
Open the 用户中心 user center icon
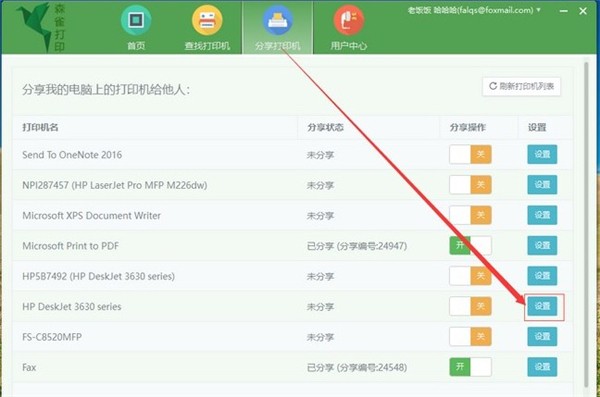pyautogui.click(x=349, y=20)
